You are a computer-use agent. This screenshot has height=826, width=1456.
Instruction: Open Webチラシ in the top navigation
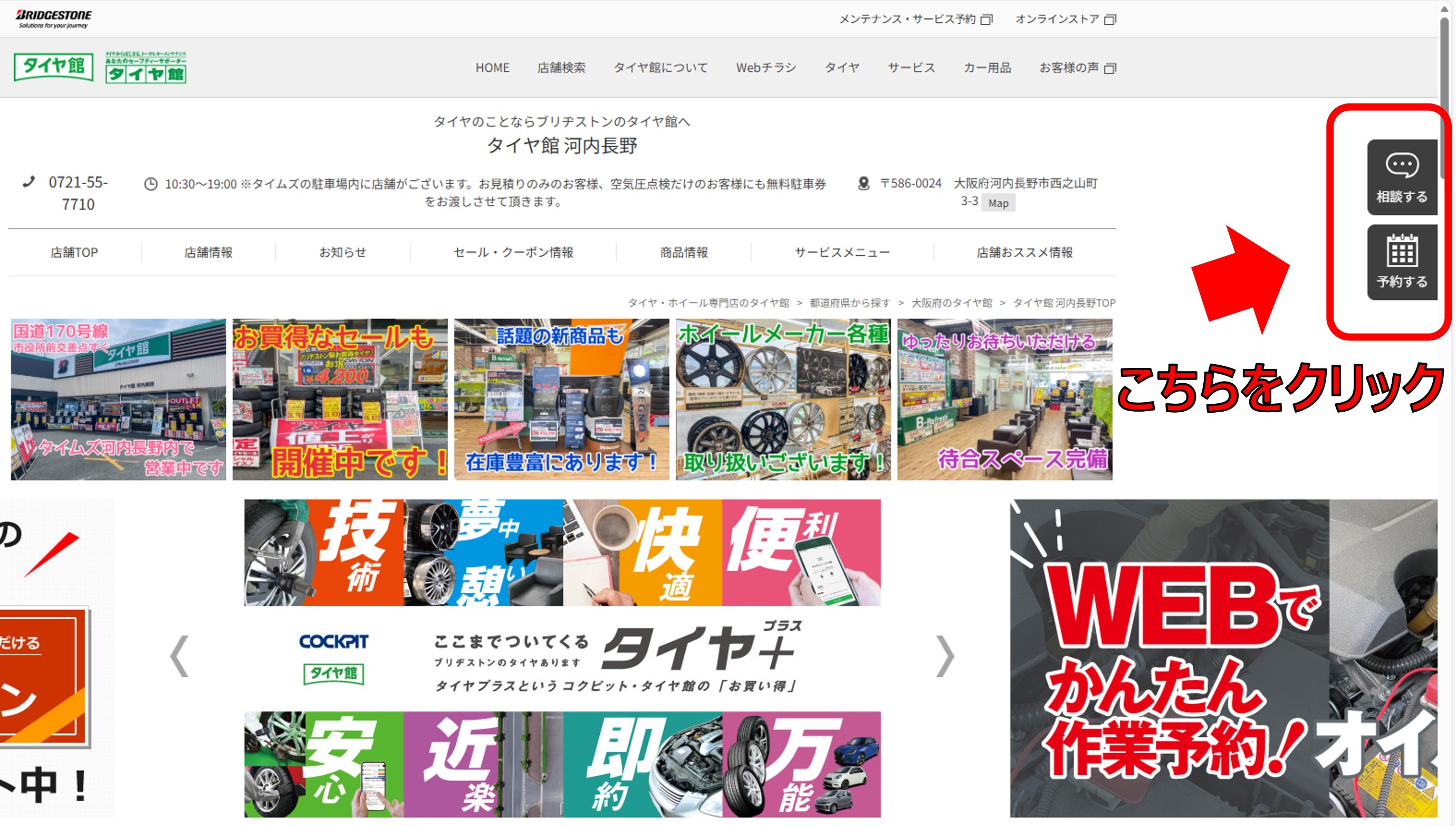pos(766,68)
